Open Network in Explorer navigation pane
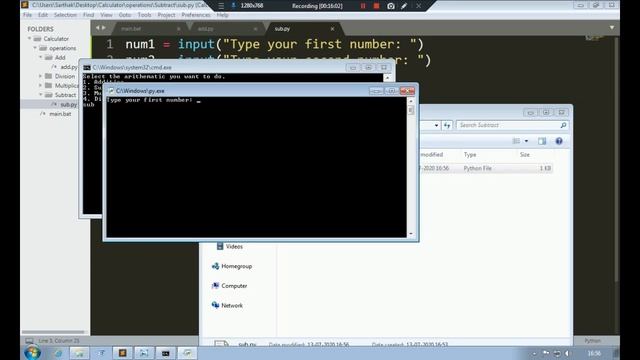Screen dimensions: 640x360 click(x=232, y=305)
